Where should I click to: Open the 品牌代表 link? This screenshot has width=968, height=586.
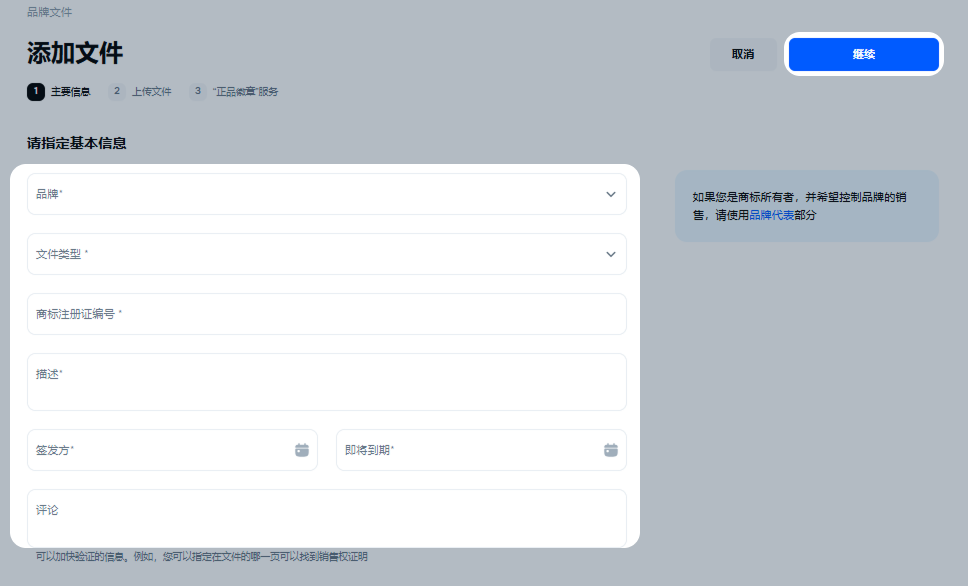tap(771, 215)
